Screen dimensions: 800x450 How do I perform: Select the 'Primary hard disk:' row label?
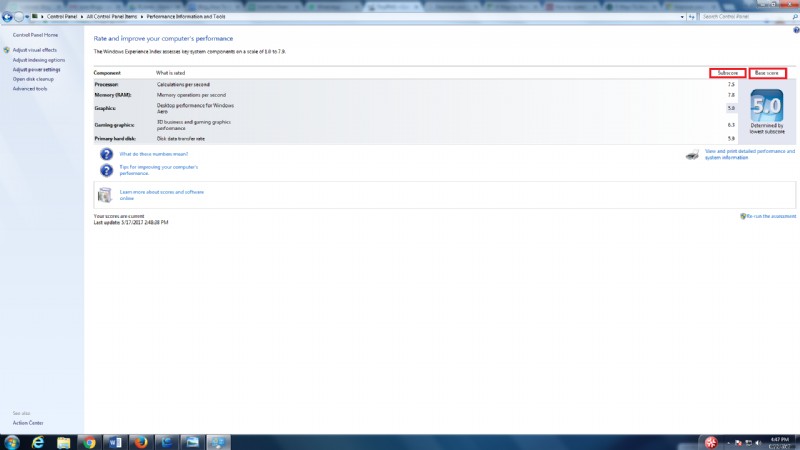click(115, 139)
